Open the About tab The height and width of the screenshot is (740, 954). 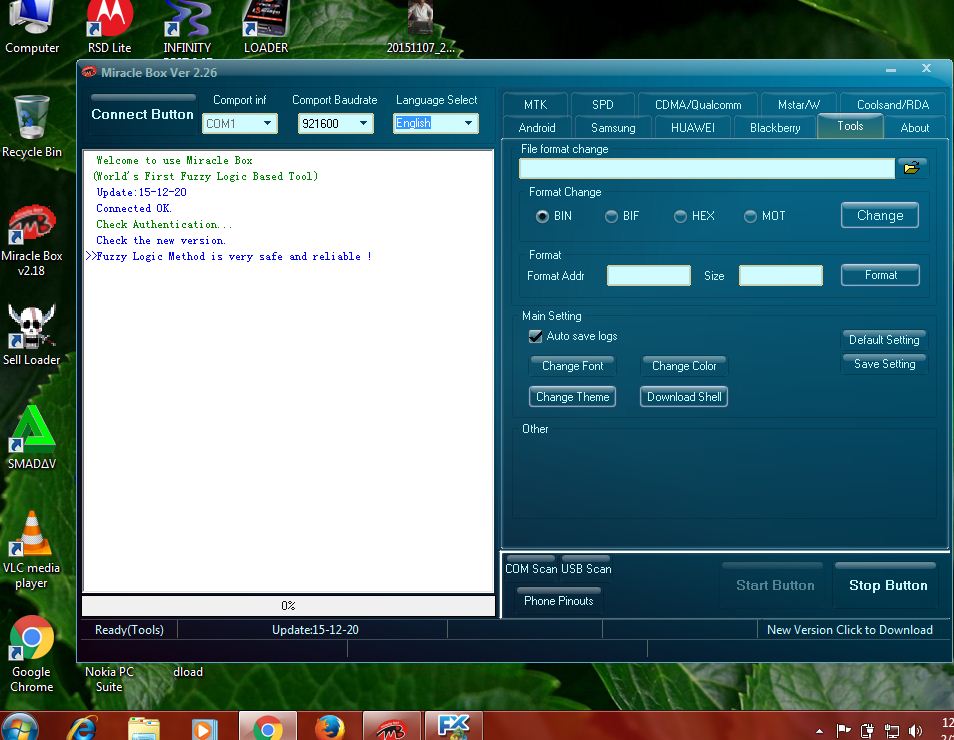click(x=914, y=128)
